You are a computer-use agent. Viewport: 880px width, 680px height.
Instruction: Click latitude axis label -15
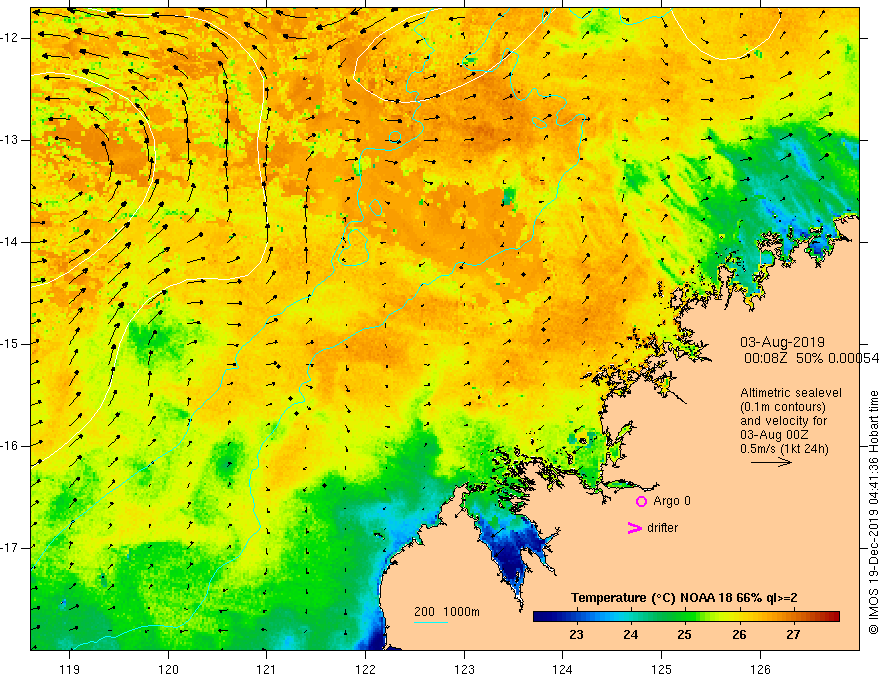click(x=10, y=344)
